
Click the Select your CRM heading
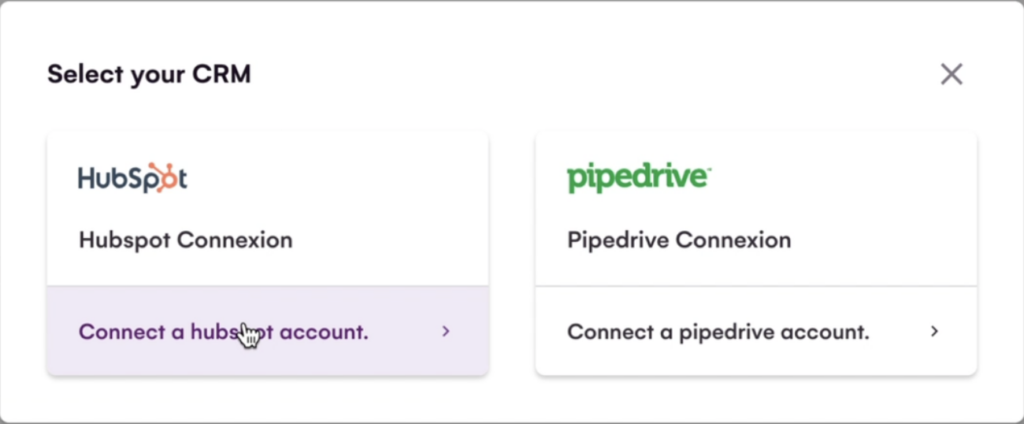tap(149, 74)
